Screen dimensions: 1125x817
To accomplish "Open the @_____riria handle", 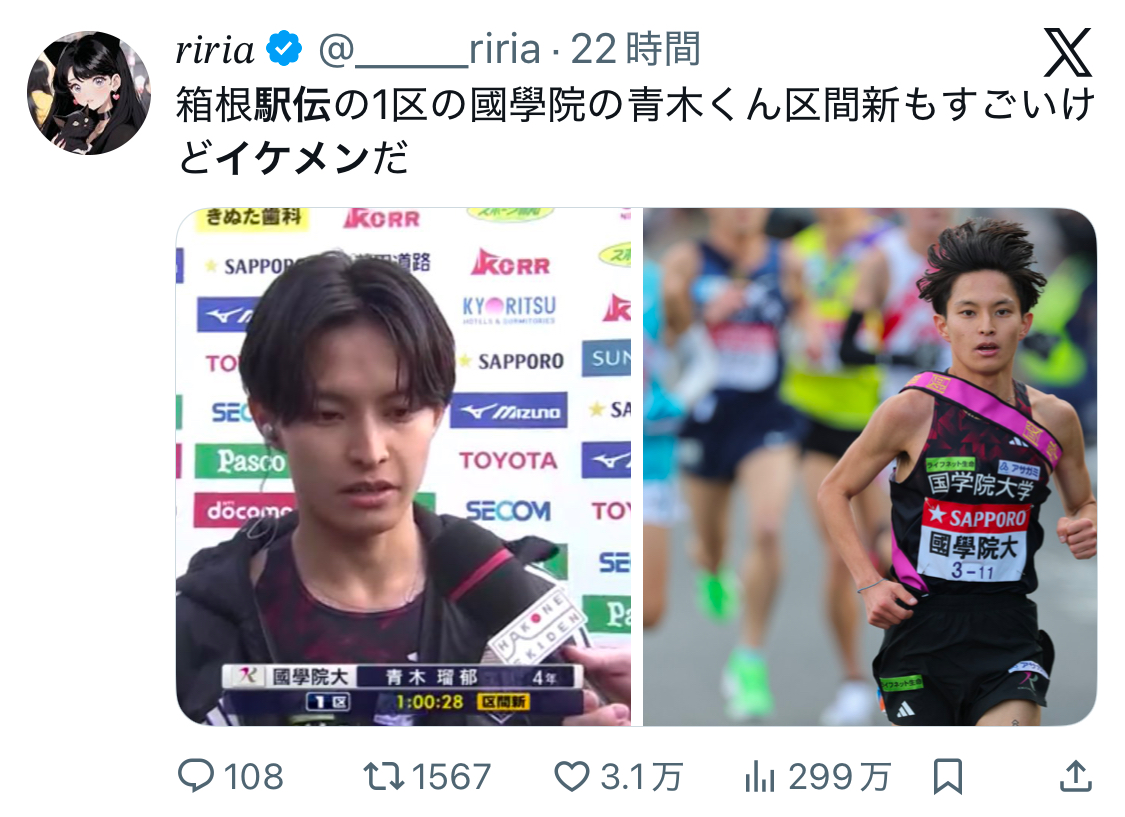I will pyautogui.click(x=430, y=49).
